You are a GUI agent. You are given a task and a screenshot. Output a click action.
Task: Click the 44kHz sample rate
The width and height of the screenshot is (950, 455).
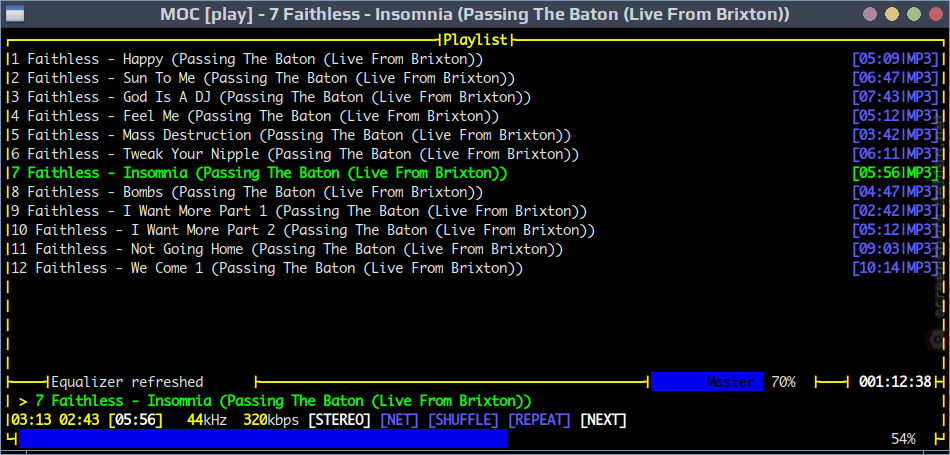click(207, 420)
